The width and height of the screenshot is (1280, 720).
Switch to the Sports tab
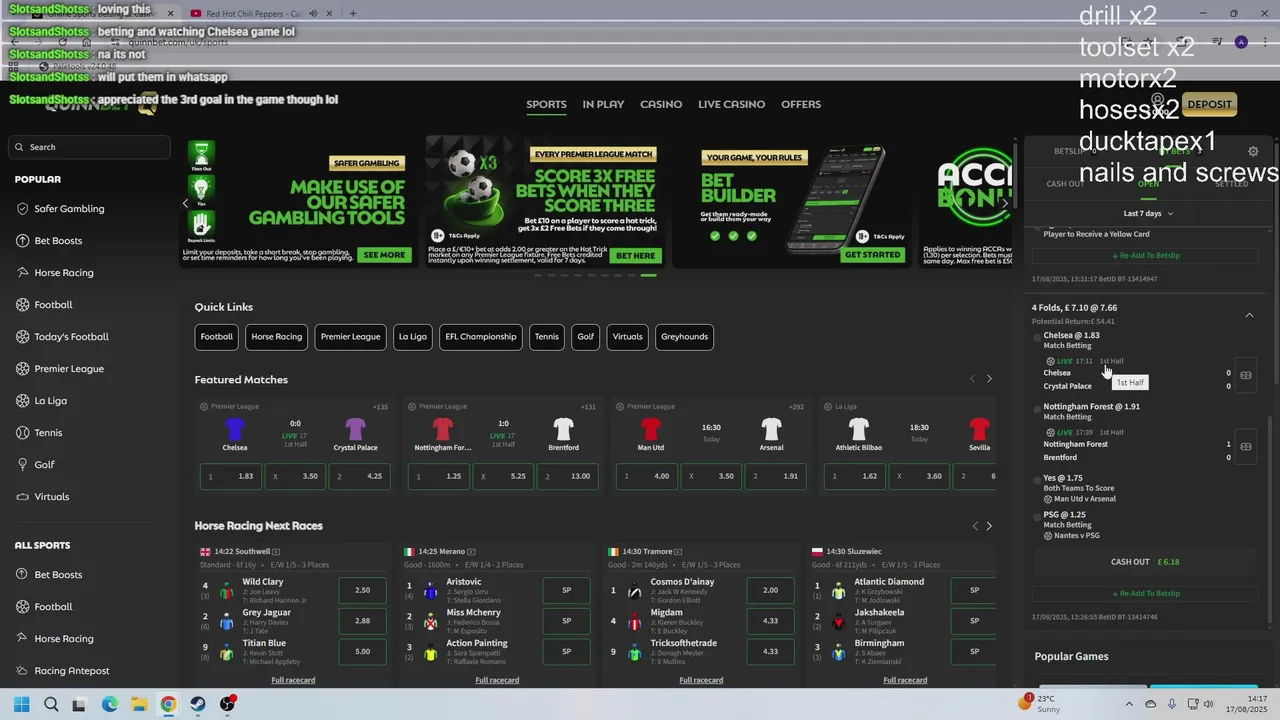546,104
